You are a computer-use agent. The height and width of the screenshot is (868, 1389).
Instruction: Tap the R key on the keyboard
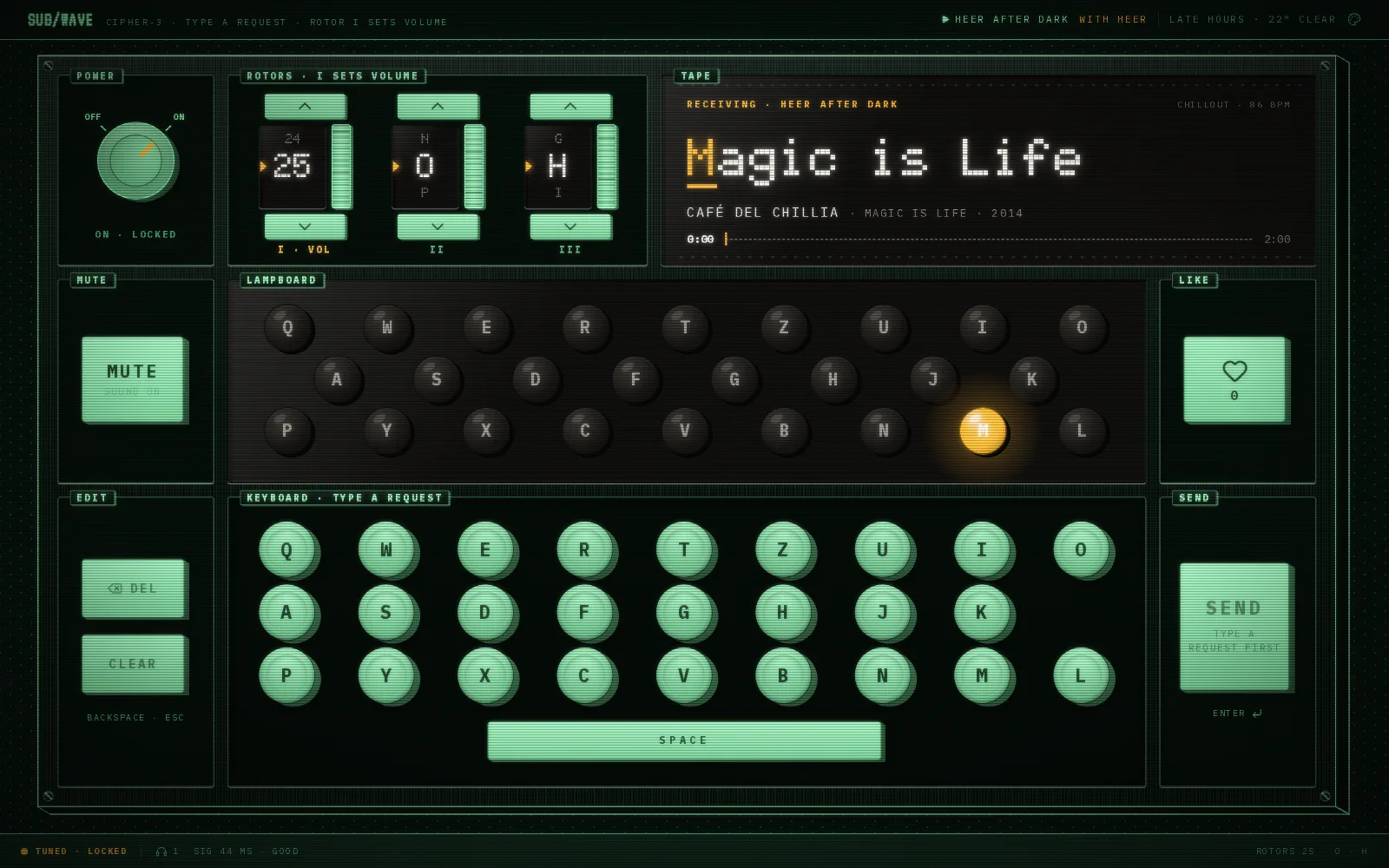pos(584,549)
